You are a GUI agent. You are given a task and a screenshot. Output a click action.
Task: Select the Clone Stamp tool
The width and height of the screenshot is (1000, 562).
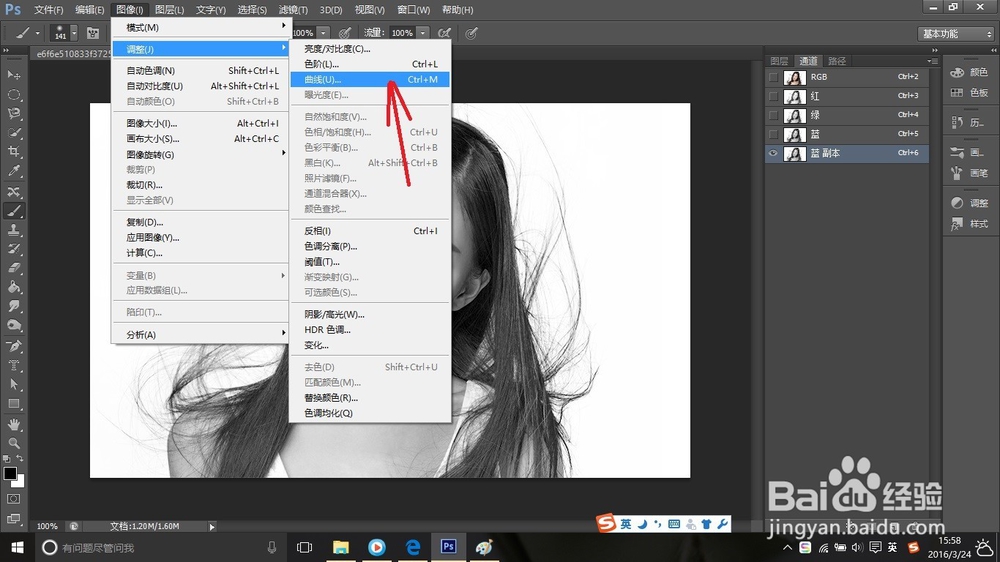[x=13, y=230]
